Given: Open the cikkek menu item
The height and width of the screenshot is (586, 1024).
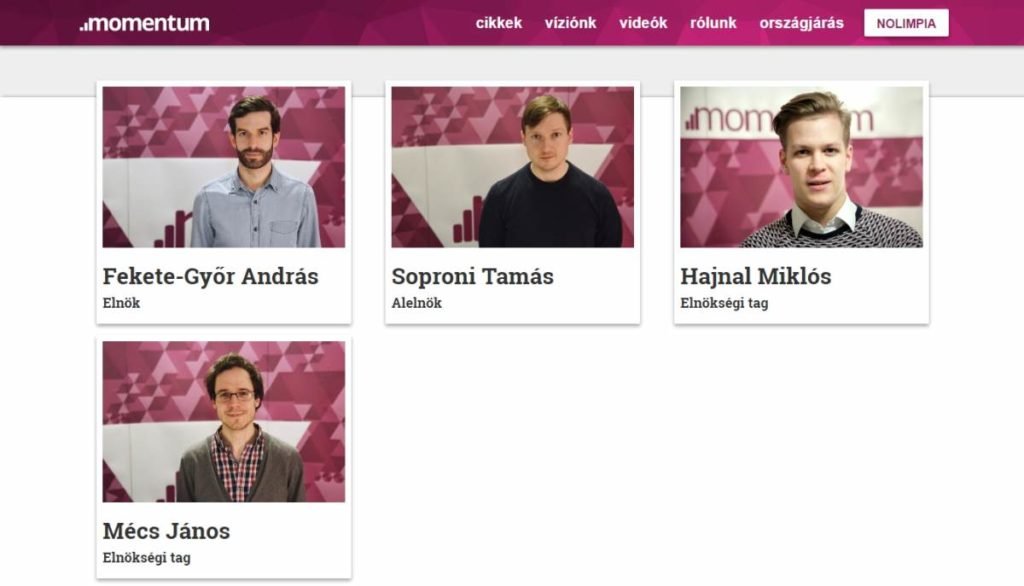Looking at the screenshot, I should pos(499,23).
